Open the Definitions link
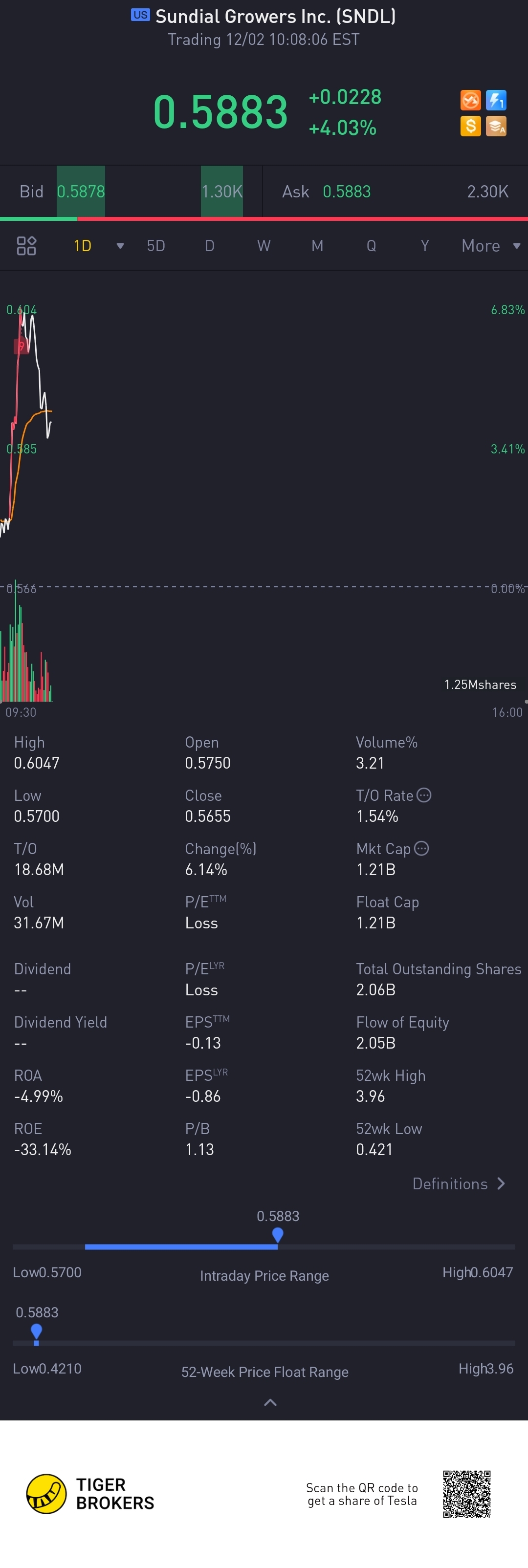The image size is (528, 1568). tap(459, 1184)
